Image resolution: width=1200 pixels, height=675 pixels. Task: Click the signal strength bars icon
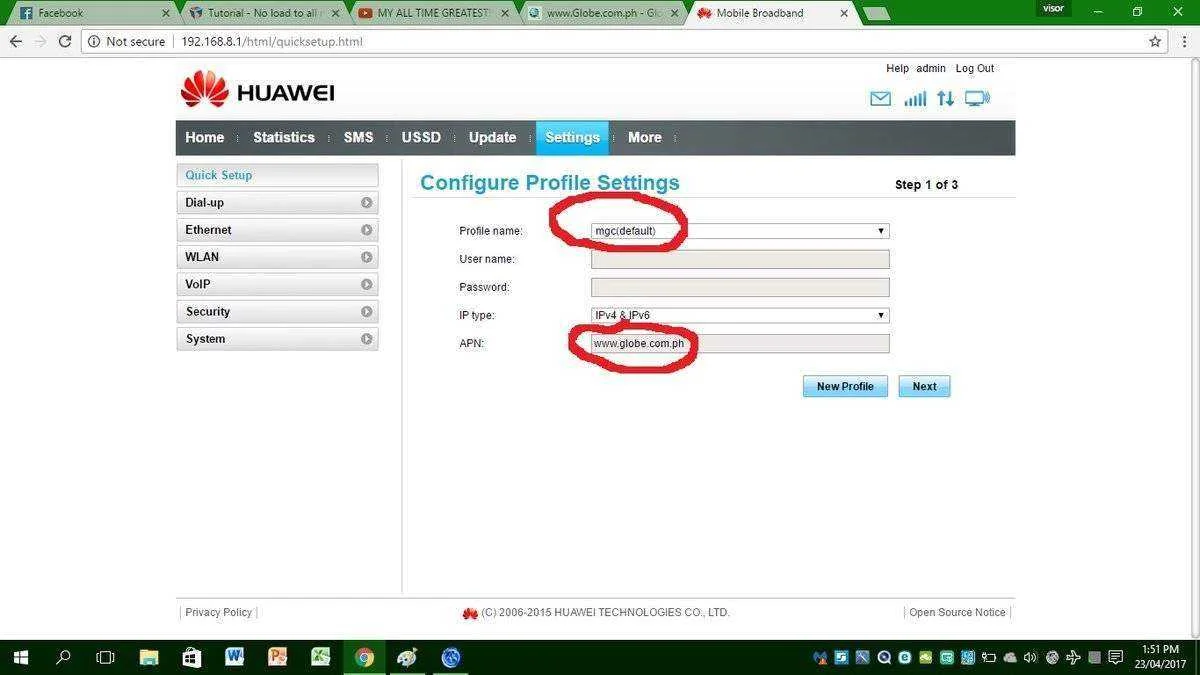point(914,99)
